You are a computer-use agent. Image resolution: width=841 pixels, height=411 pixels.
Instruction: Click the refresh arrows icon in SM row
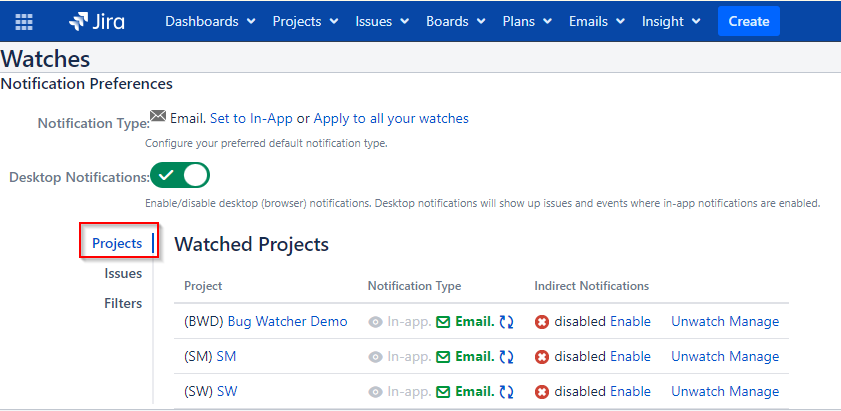pyautogui.click(x=506, y=357)
